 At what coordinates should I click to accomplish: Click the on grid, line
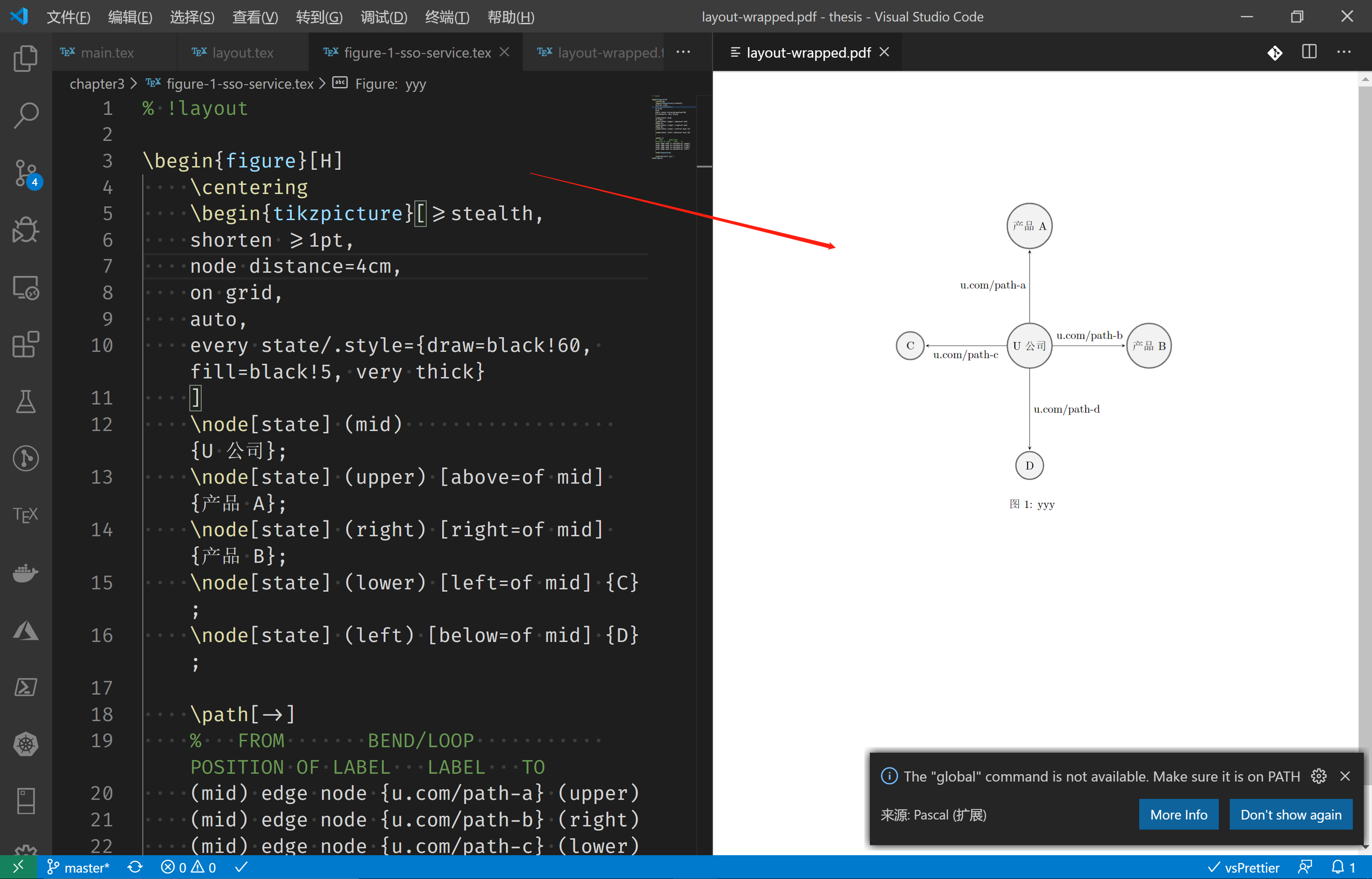[x=236, y=293]
